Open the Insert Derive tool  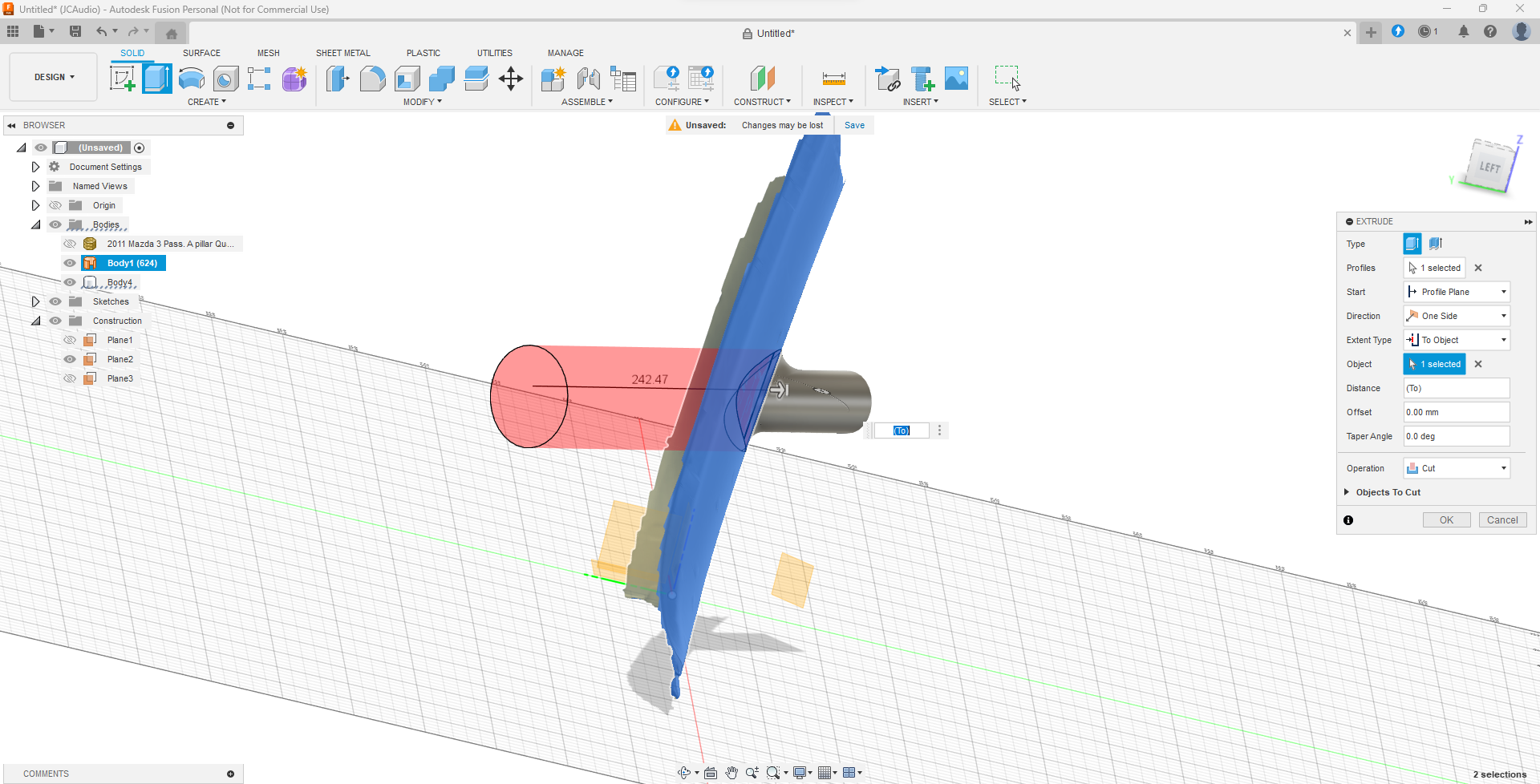(x=888, y=79)
